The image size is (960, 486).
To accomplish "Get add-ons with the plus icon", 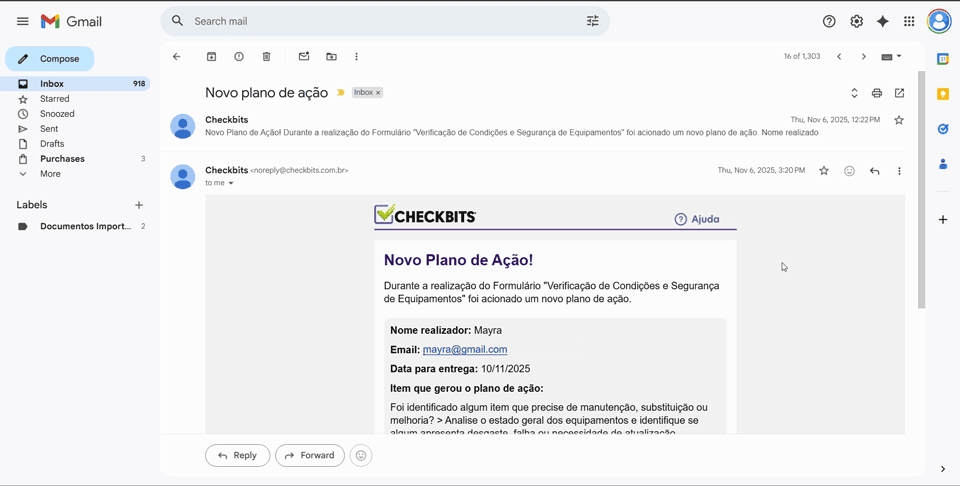I will (x=943, y=219).
